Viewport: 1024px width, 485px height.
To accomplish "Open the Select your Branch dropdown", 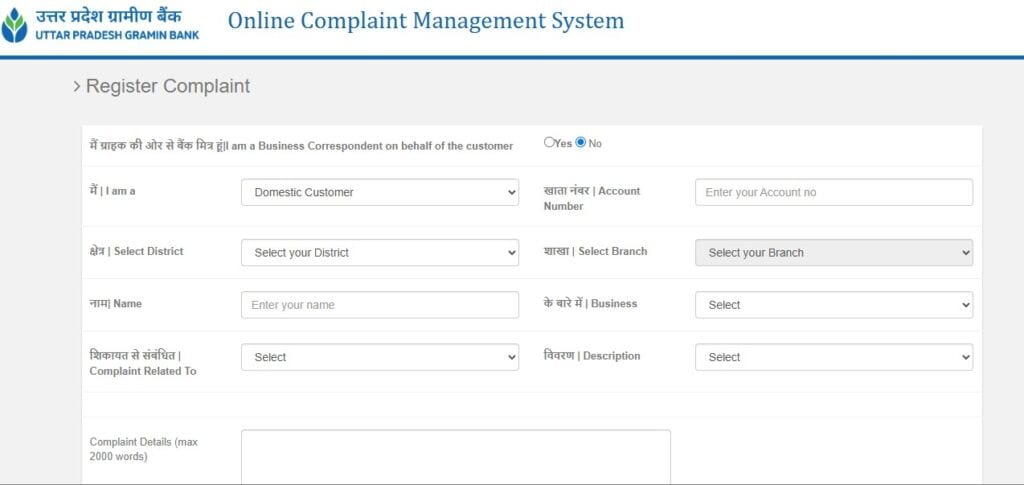I will click(834, 253).
